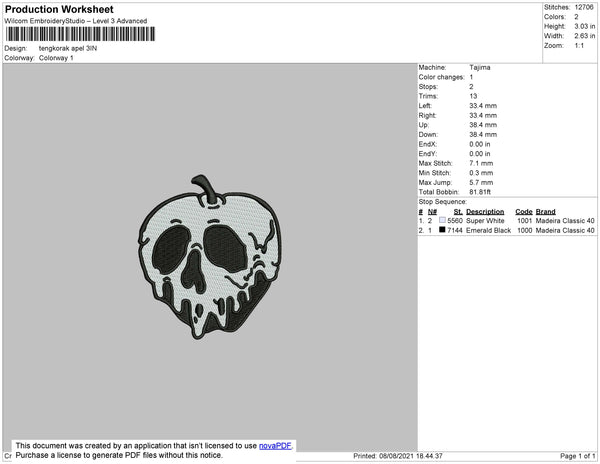600x464 pixels.
Task: Click the Width value 2.63 in
Action: point(584,36)
